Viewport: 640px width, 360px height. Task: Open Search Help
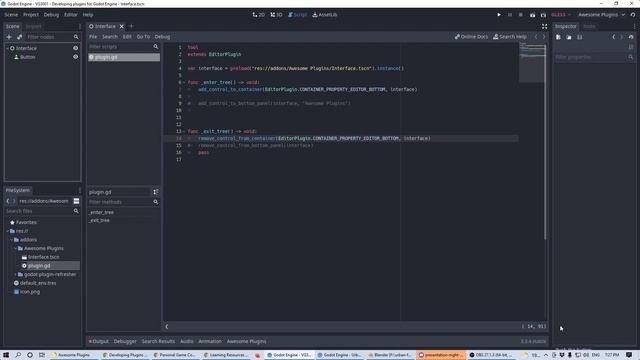[x=510, y=37]
